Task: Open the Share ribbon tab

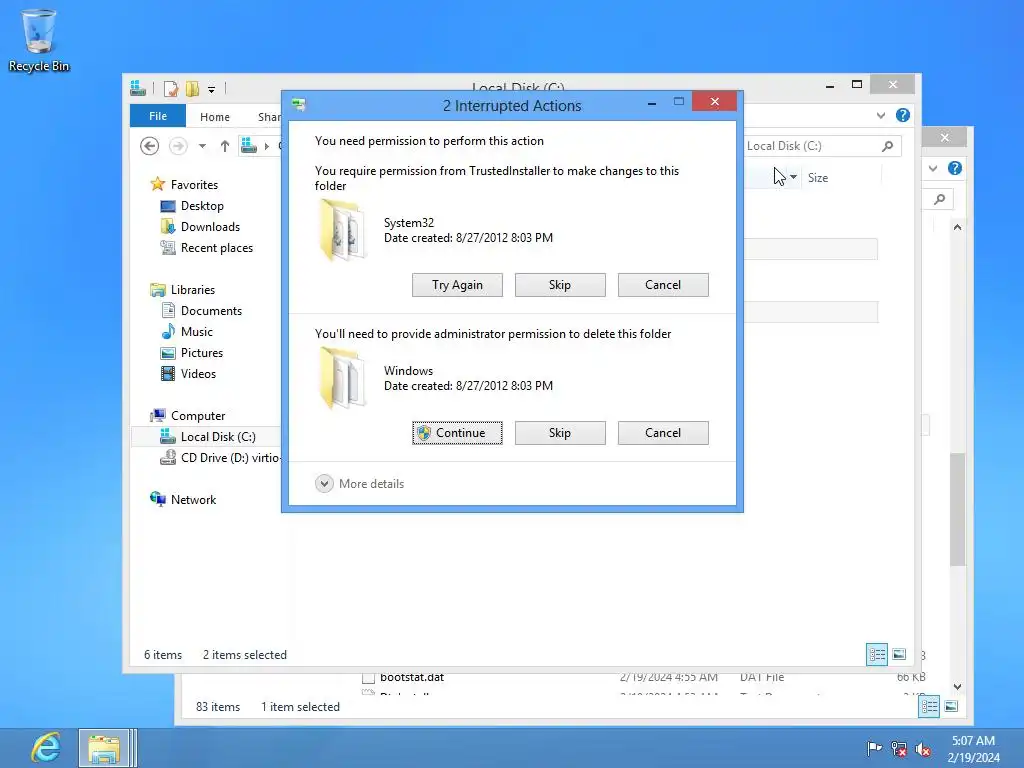Action: 269,116
